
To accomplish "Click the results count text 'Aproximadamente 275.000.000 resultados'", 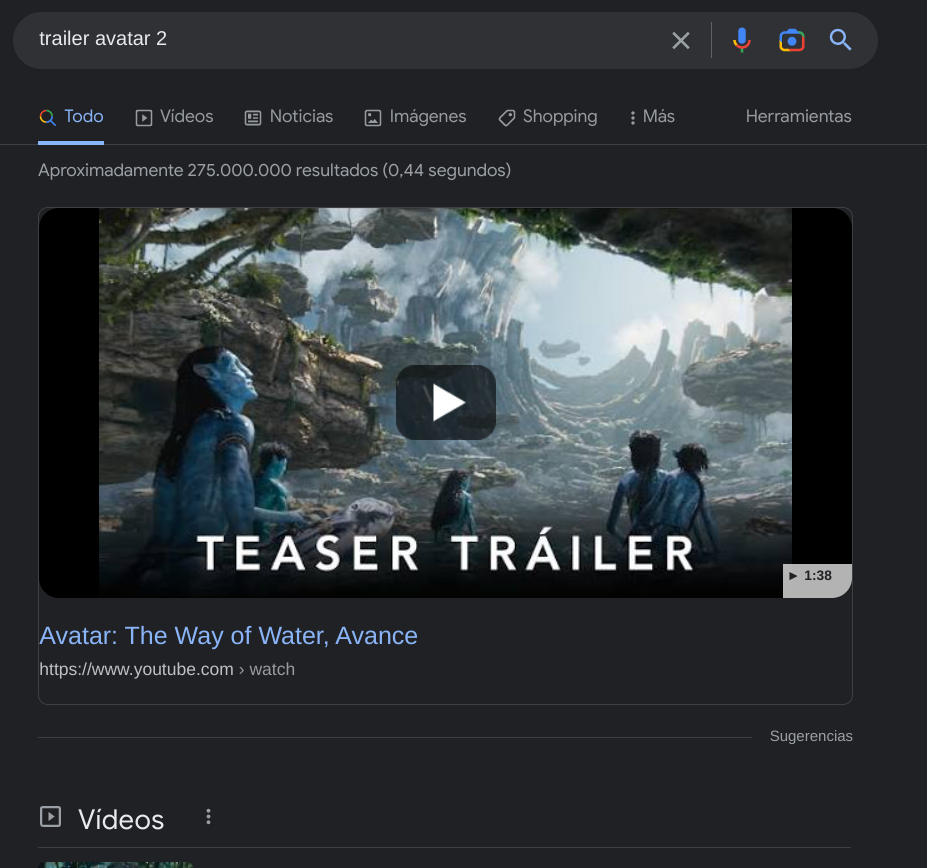I will point(208,170).
